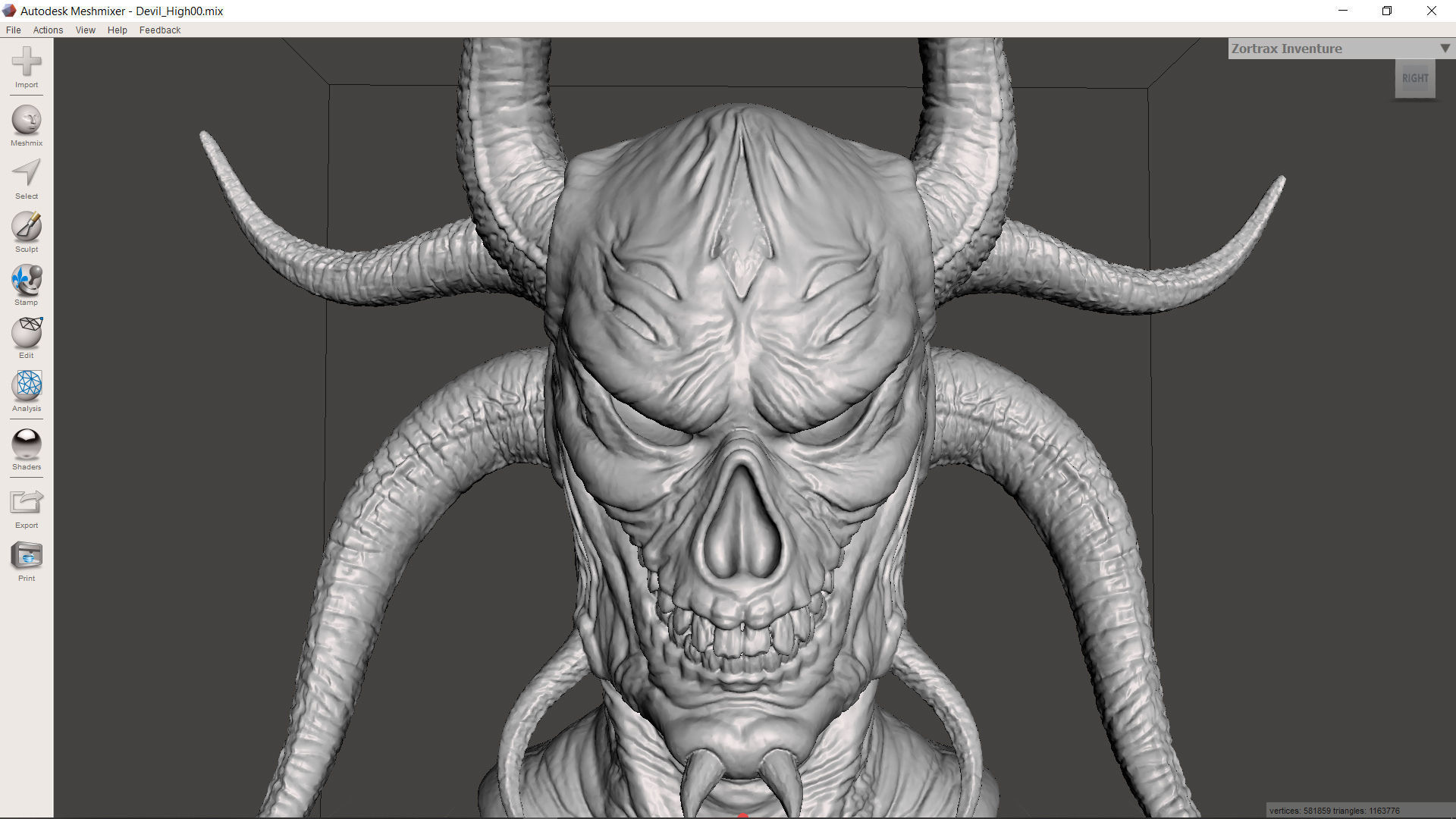Open the Feedback menu
1456x819 pixels.
tap(160, 30)
